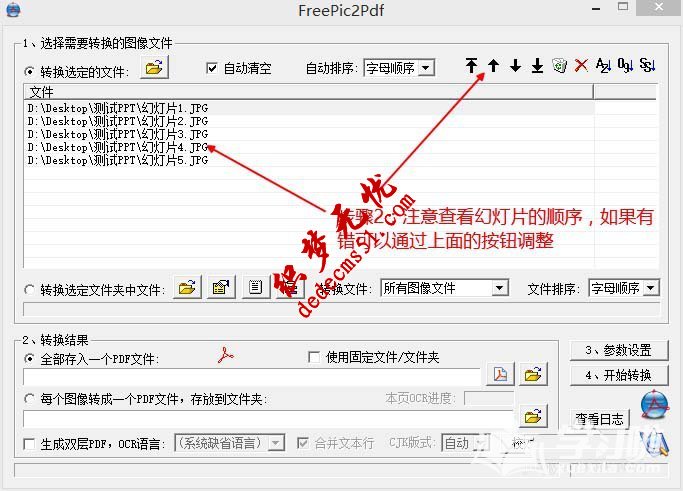
Task: Open the 转换文件 所有图像文件 dropdown
Action: tap(444, 288)
